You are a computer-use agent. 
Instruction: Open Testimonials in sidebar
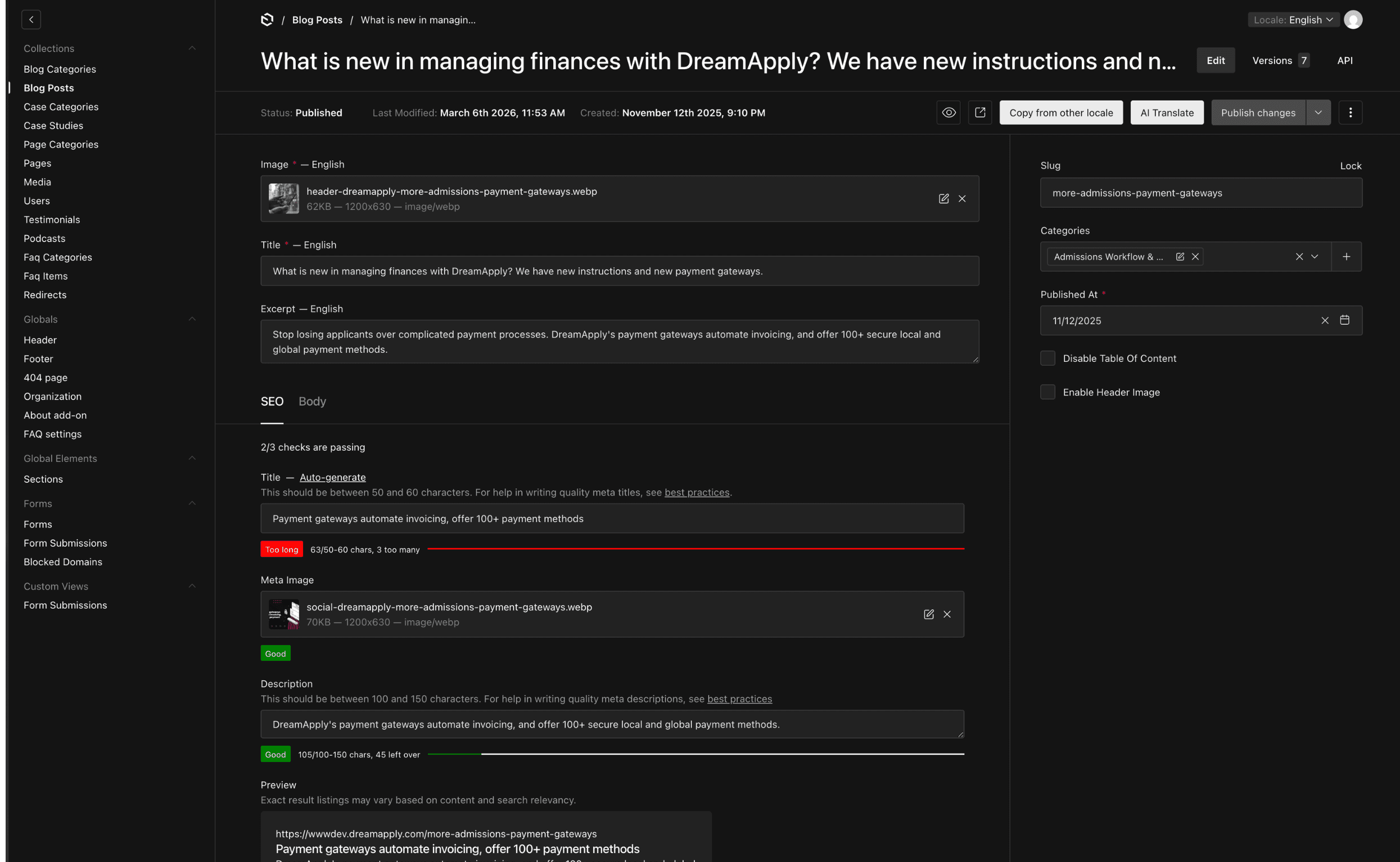51,220
